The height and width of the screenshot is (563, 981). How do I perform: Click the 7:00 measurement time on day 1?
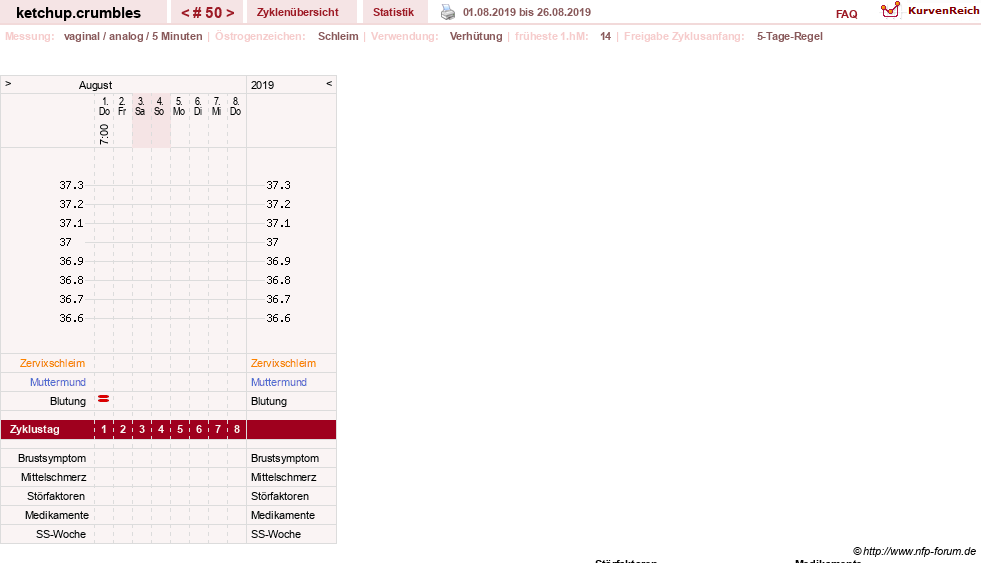[x=104, y=134]
